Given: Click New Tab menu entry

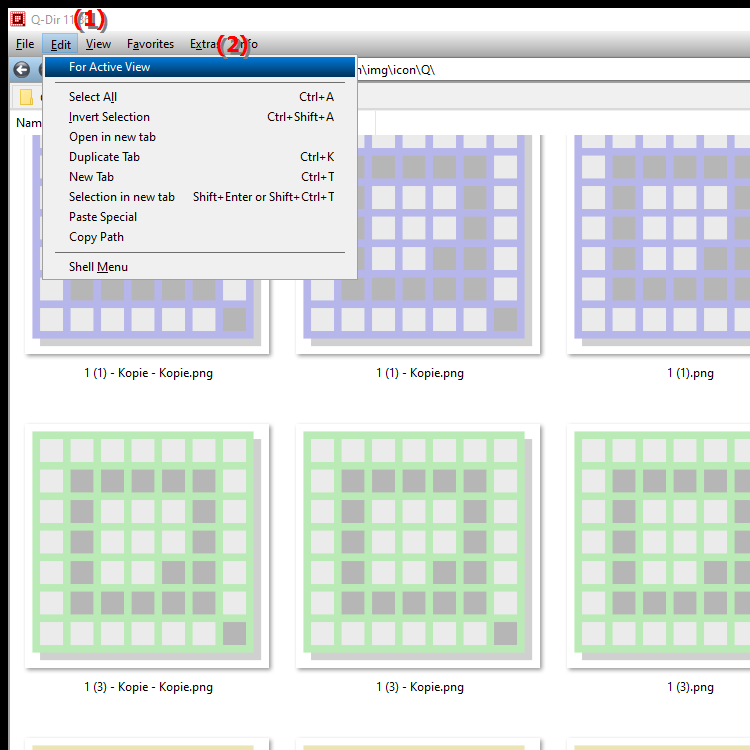Looking at the screenshot, I should (x=200, y=177).
